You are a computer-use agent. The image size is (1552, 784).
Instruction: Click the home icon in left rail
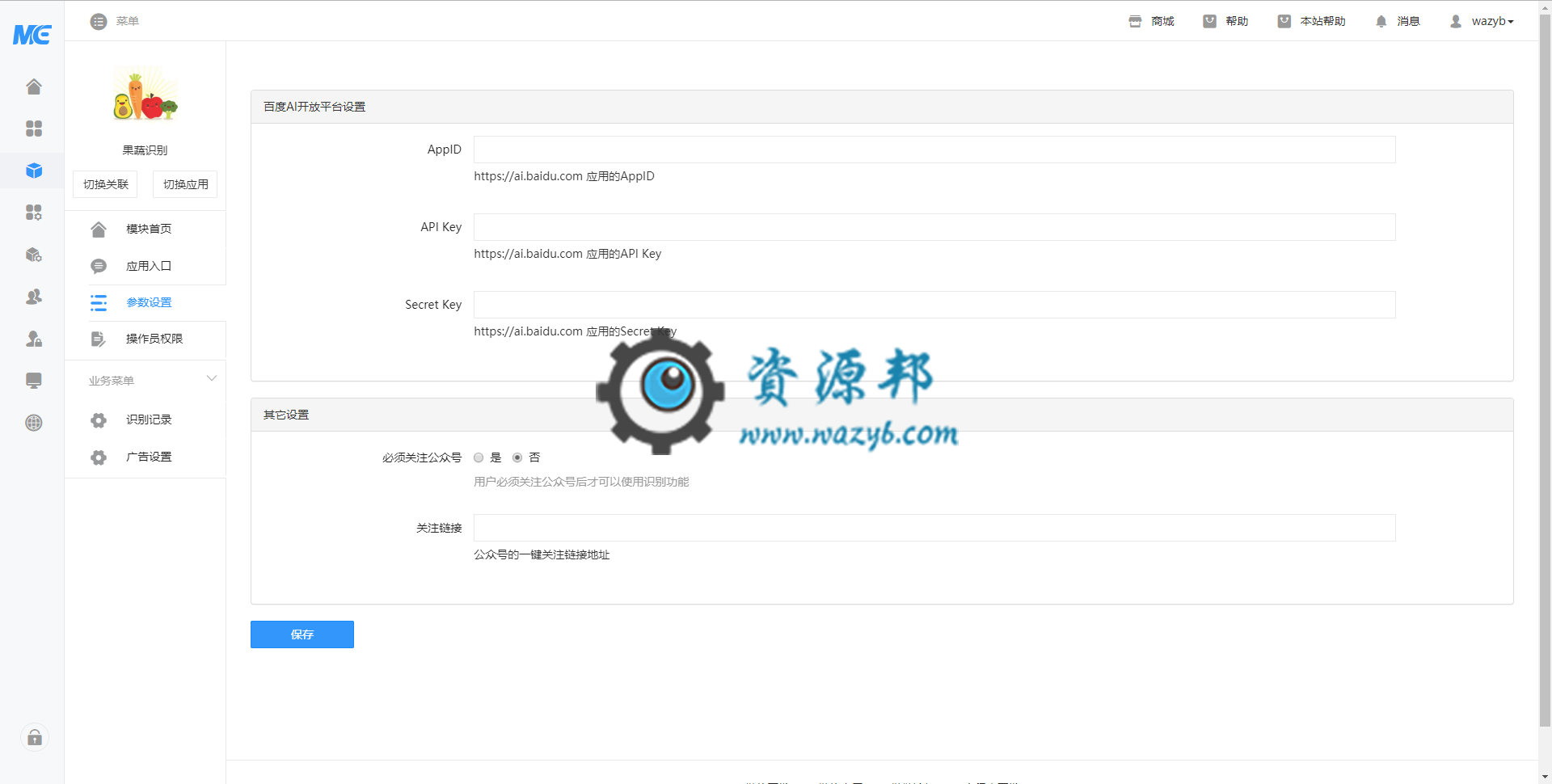pos(33,86)
